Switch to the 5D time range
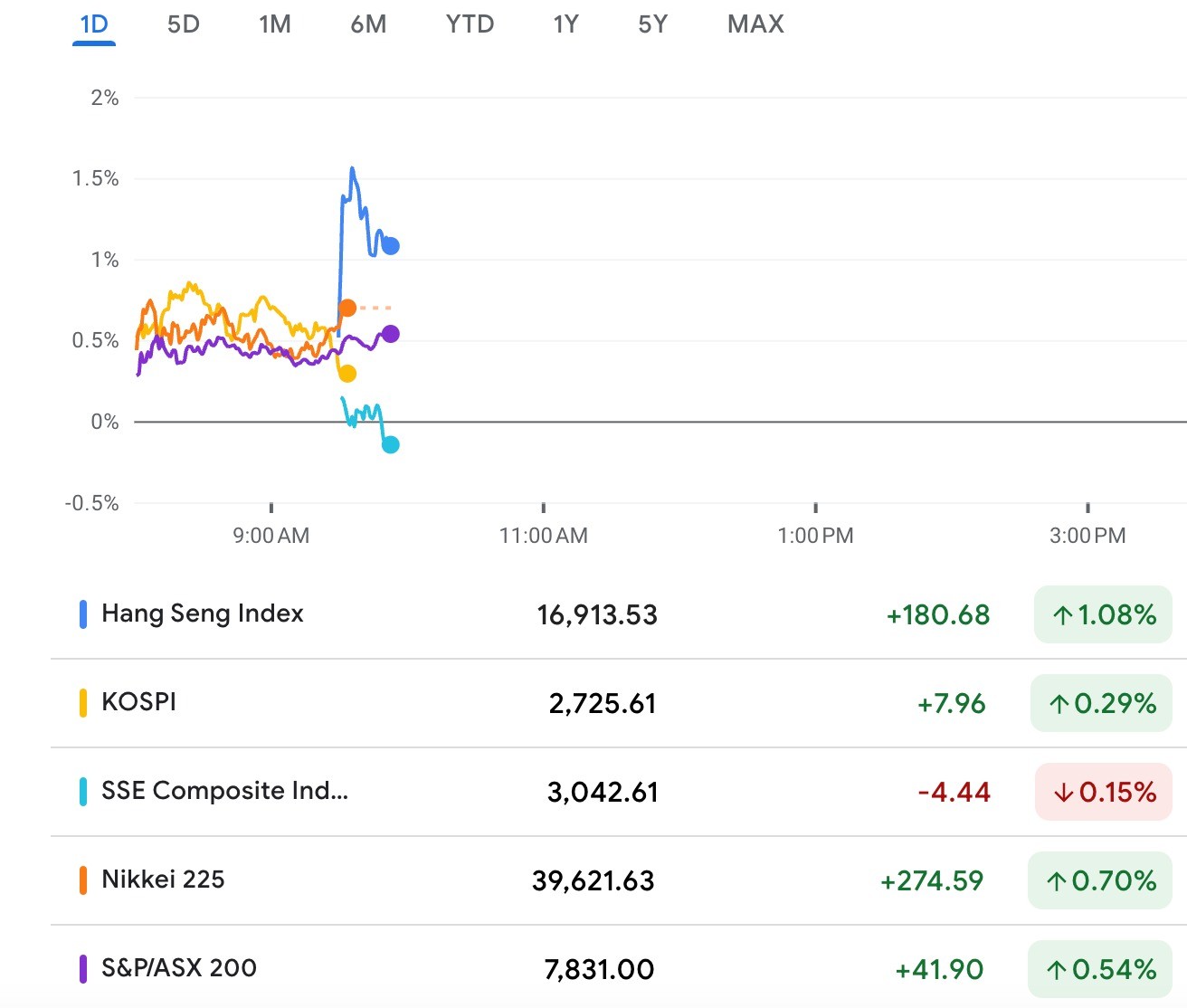The image size is (1187, 1008). pos(184,24)
